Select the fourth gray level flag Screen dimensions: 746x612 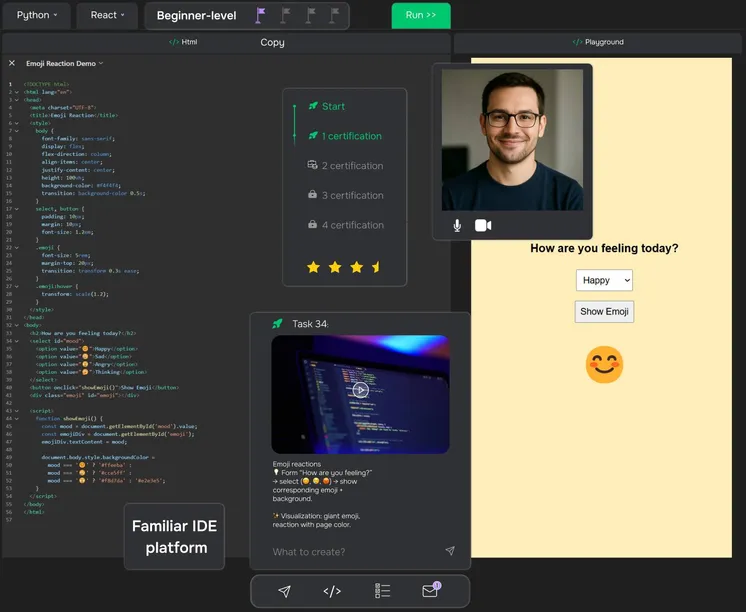click(334, 15)
